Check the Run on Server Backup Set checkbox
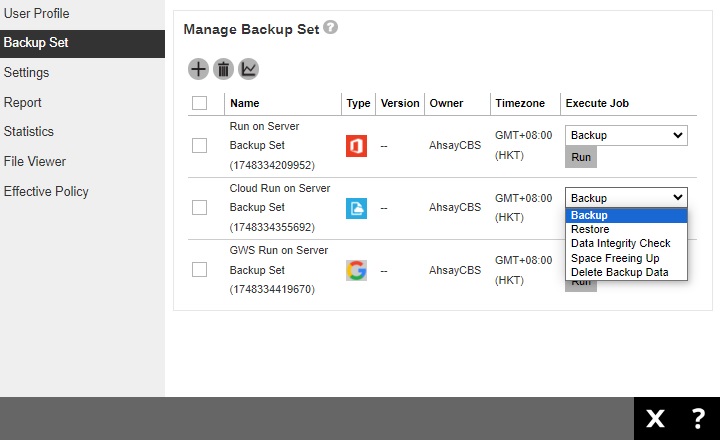 click(199, 146)
